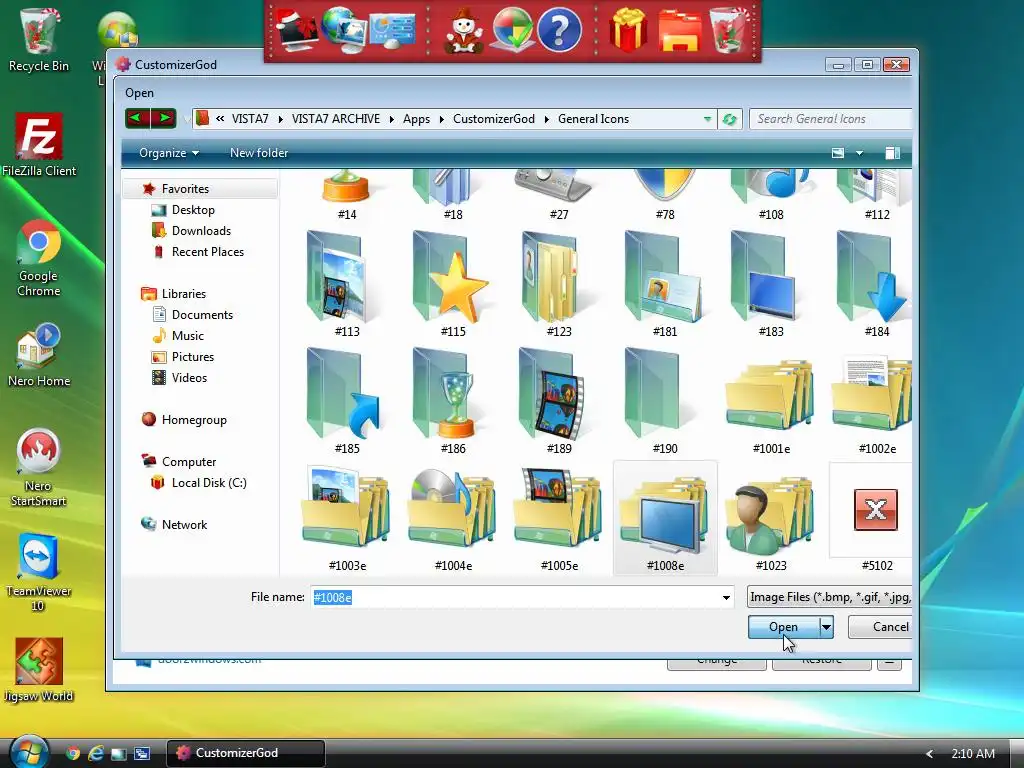Click the Open button
Image resolution: width=1024 pixels, height=768 pixels.
pos(783,627)
